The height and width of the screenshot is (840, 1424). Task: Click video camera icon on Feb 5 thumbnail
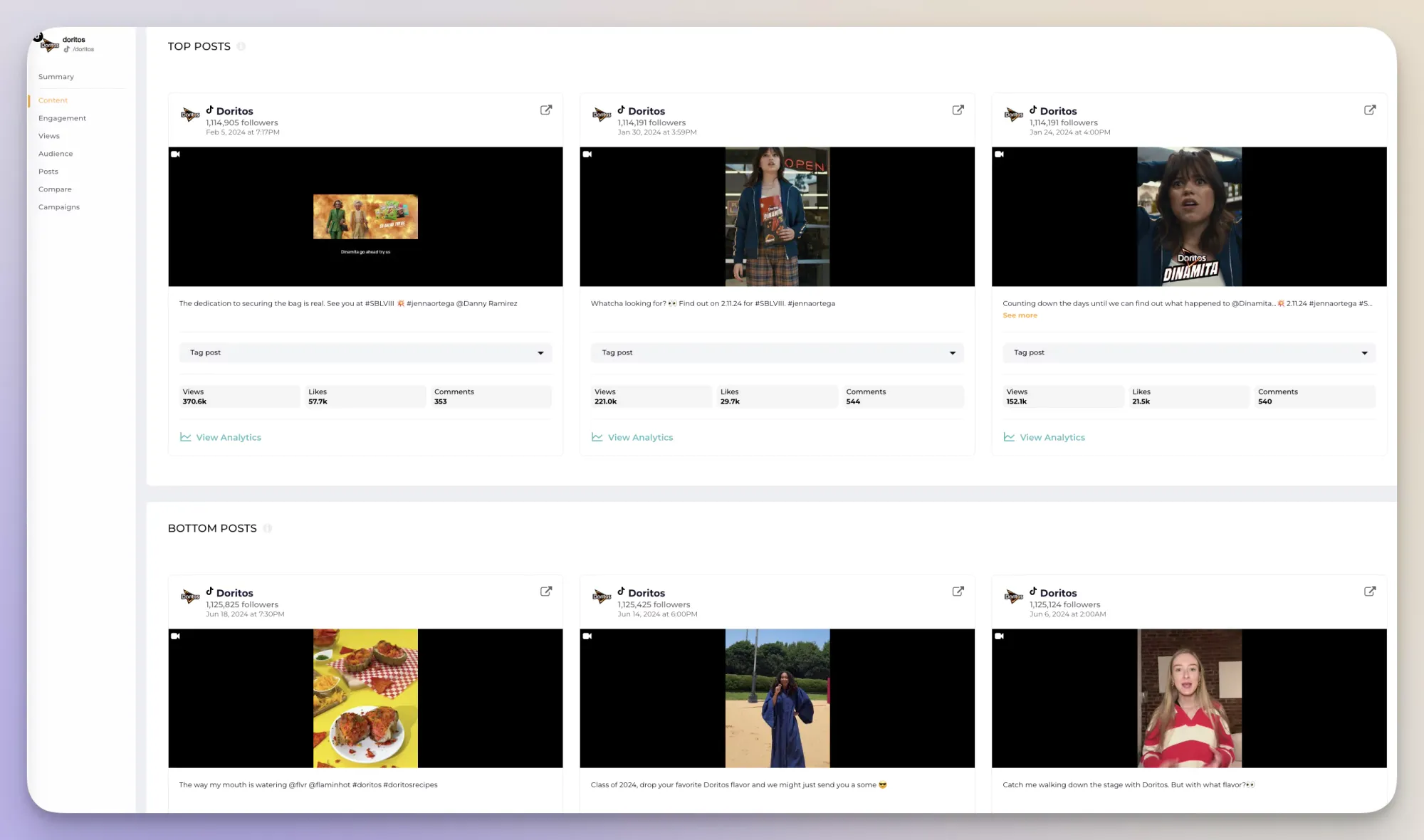(x=176, y=154)
